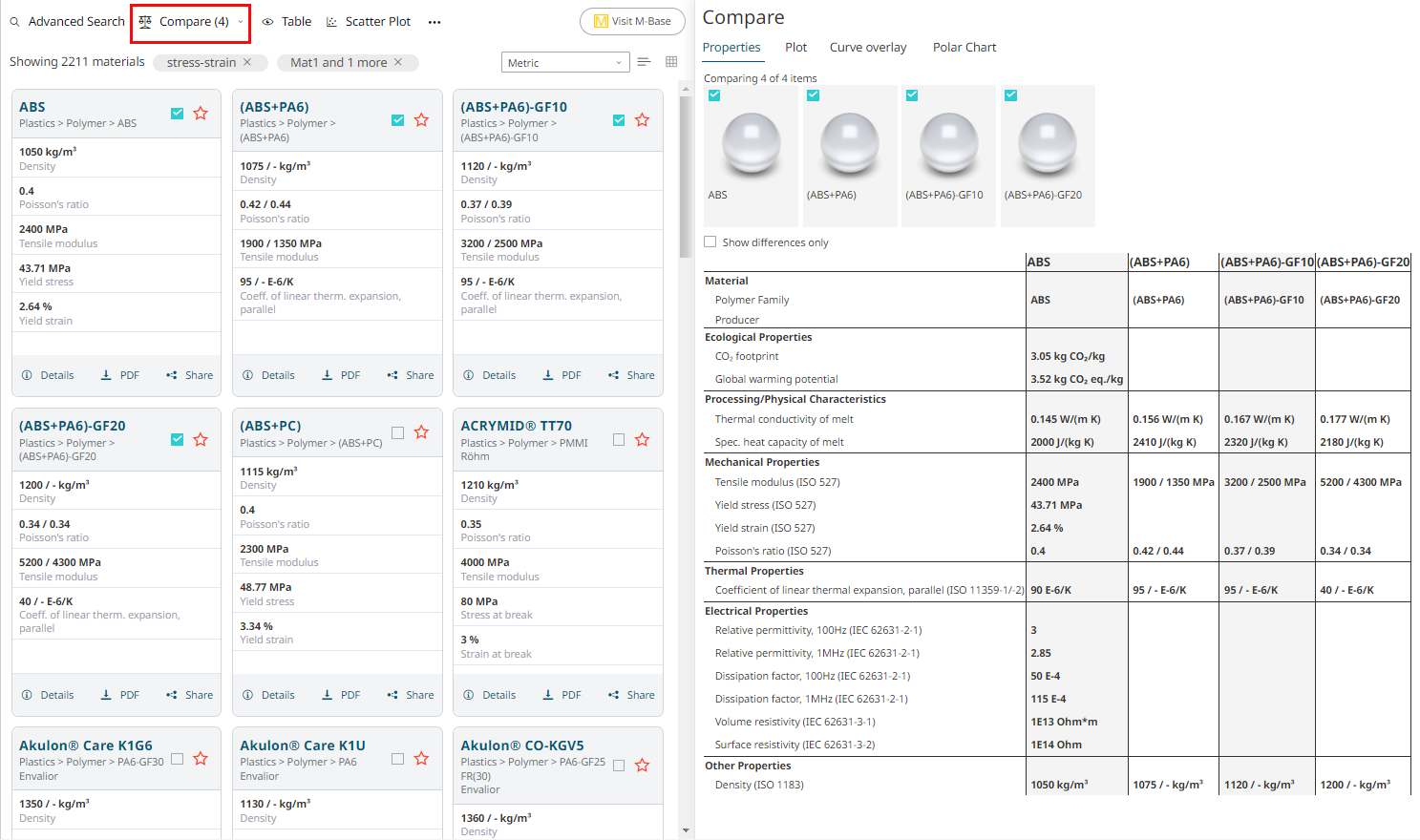Open the (ABS+PA6)-GF10 card title

(x=514, y=107)
